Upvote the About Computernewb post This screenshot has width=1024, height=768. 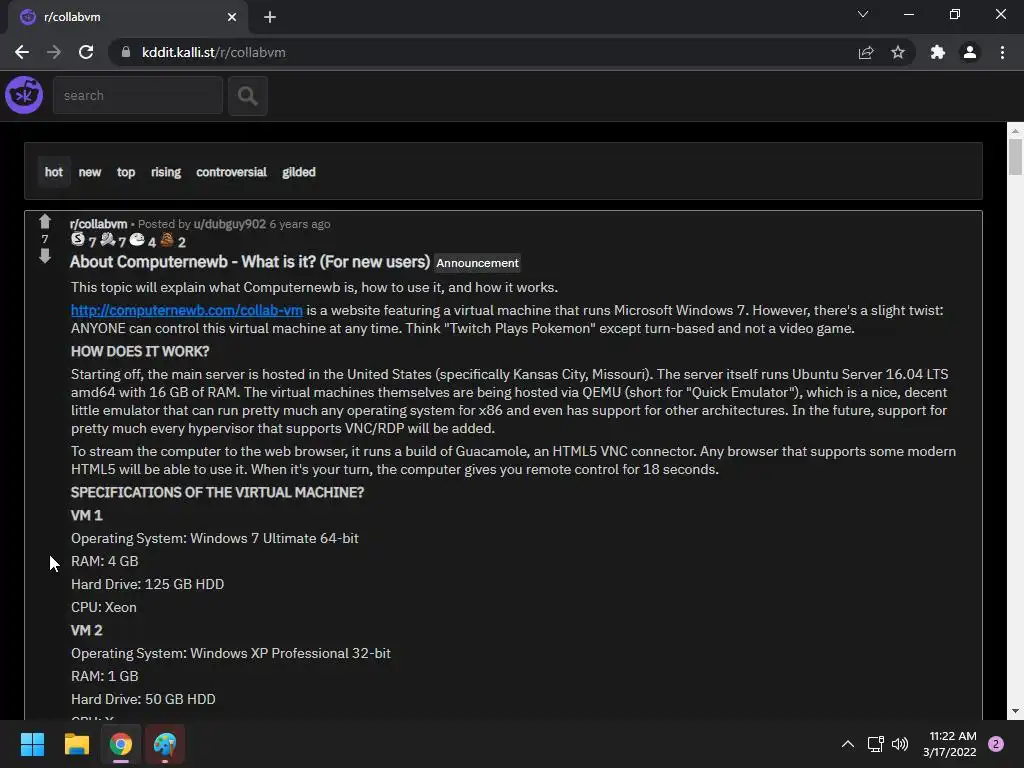pos(44,221)
